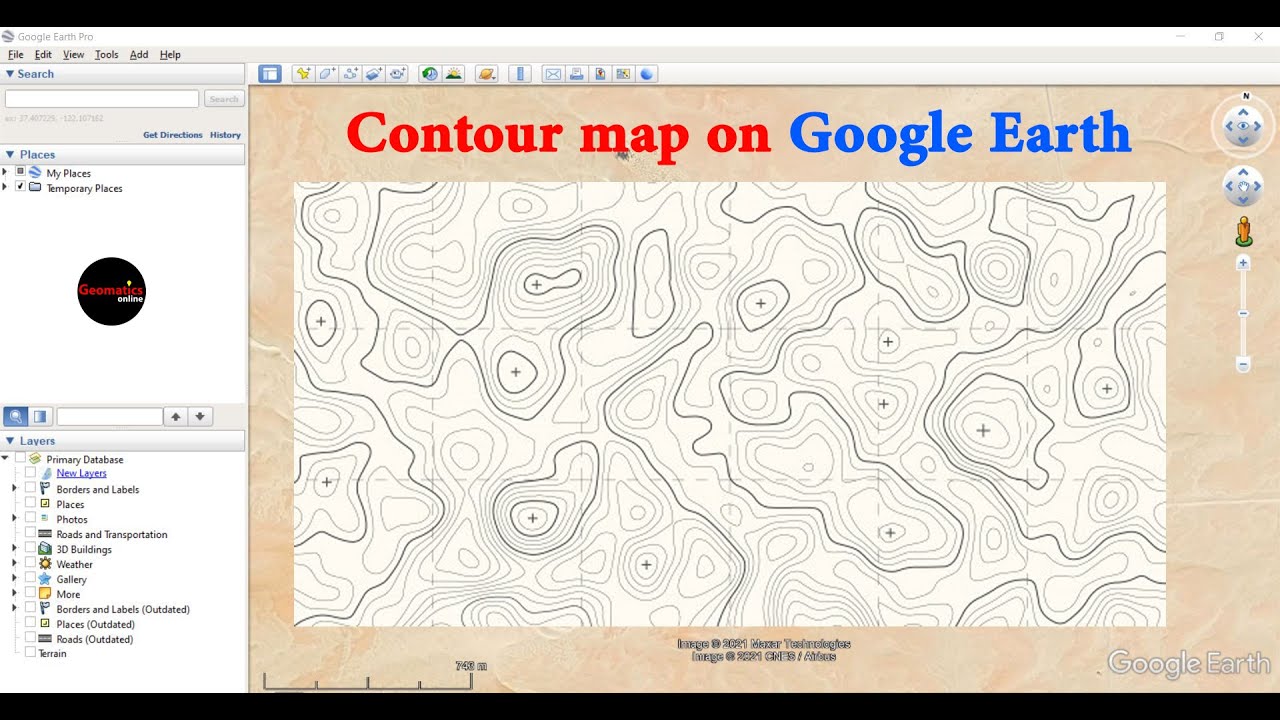This screenshot has width=1280, height=720.
Task: Click the Save Image icon
Action: coord(600,73)
